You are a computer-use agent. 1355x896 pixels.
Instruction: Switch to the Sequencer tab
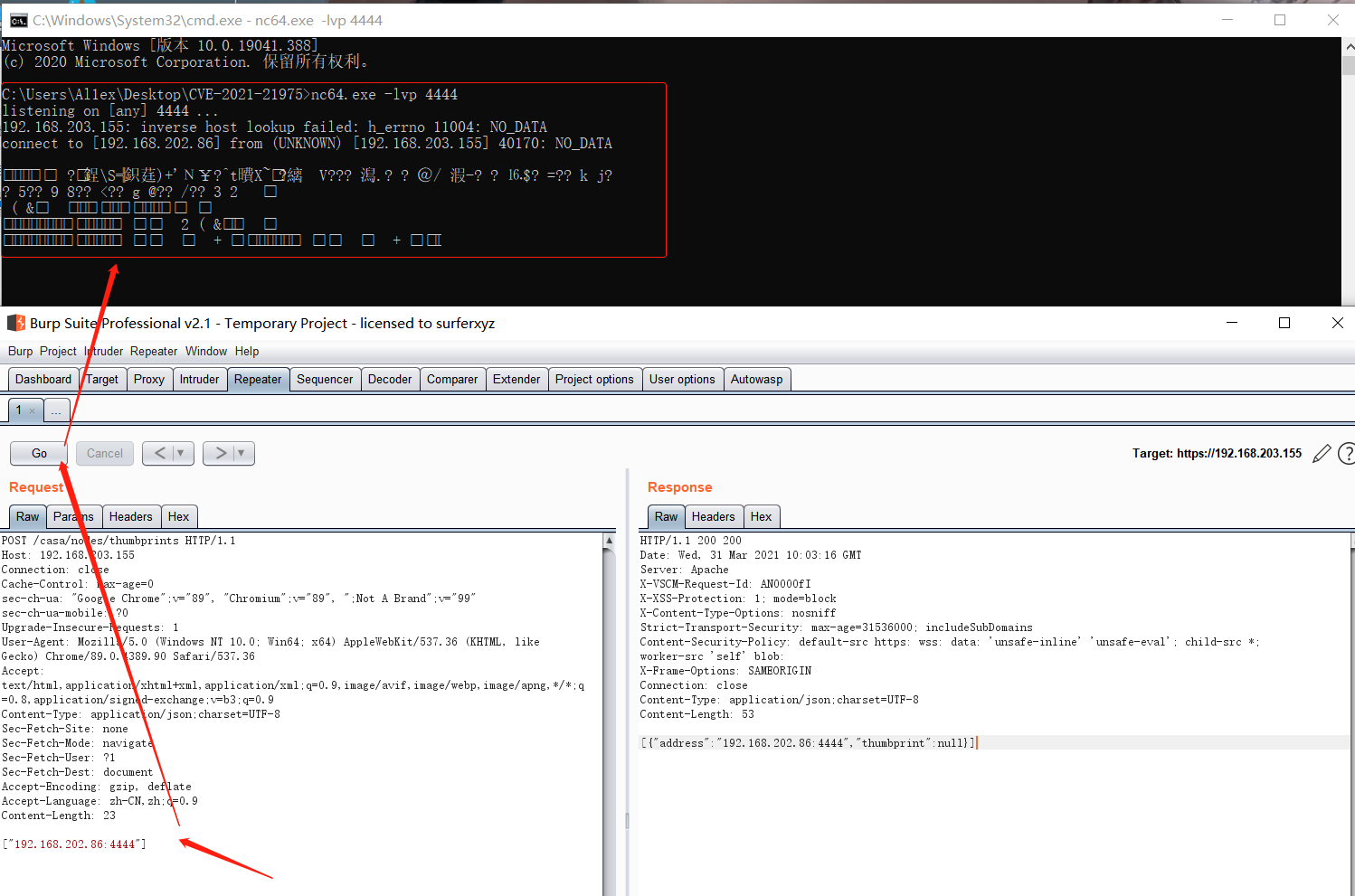325,379
